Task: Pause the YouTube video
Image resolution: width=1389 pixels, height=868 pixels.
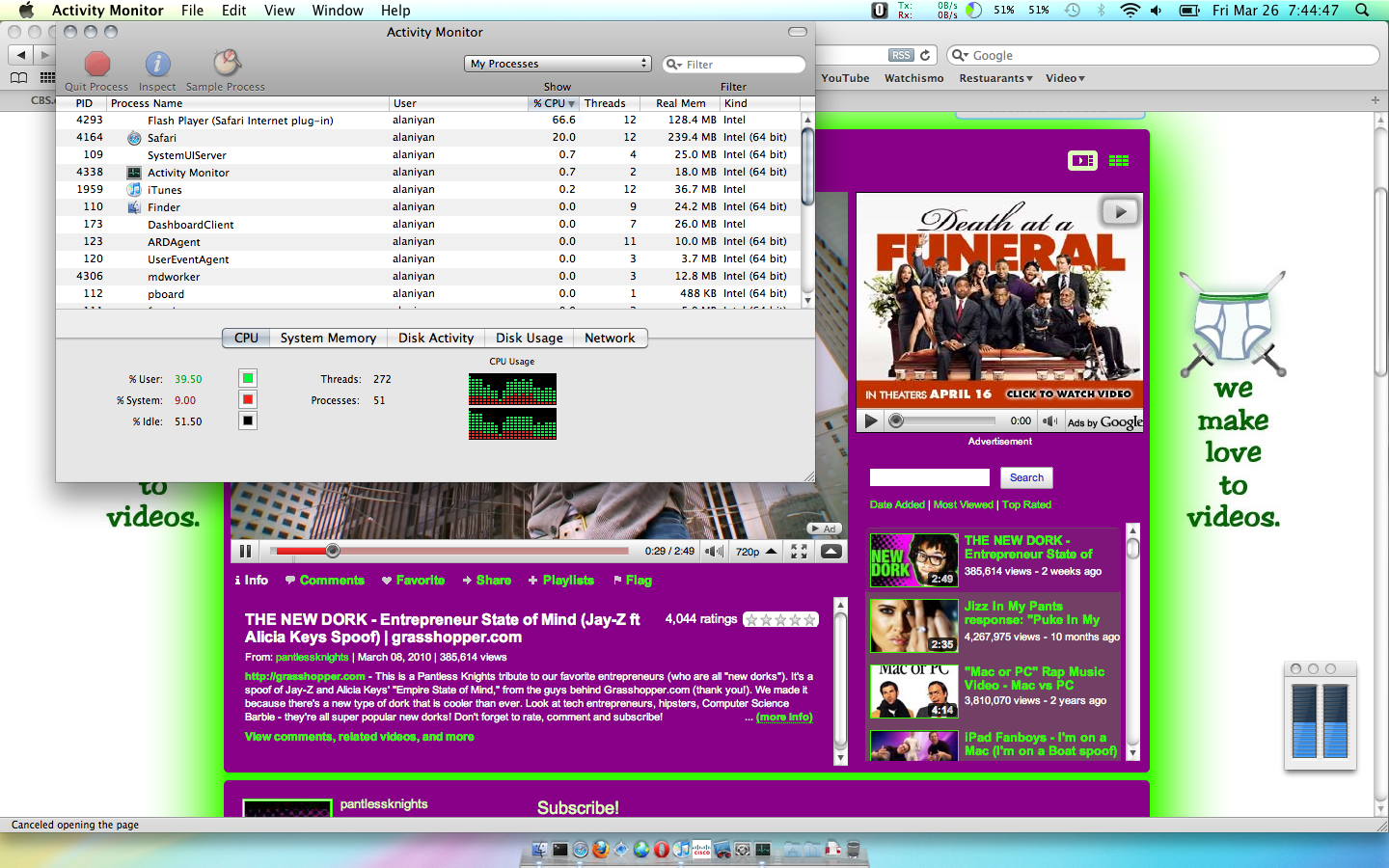Action: [x=245, y=552]
